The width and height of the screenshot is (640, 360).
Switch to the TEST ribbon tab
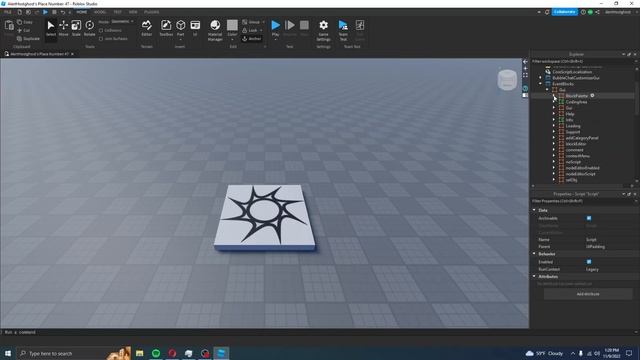coord(118,12)
